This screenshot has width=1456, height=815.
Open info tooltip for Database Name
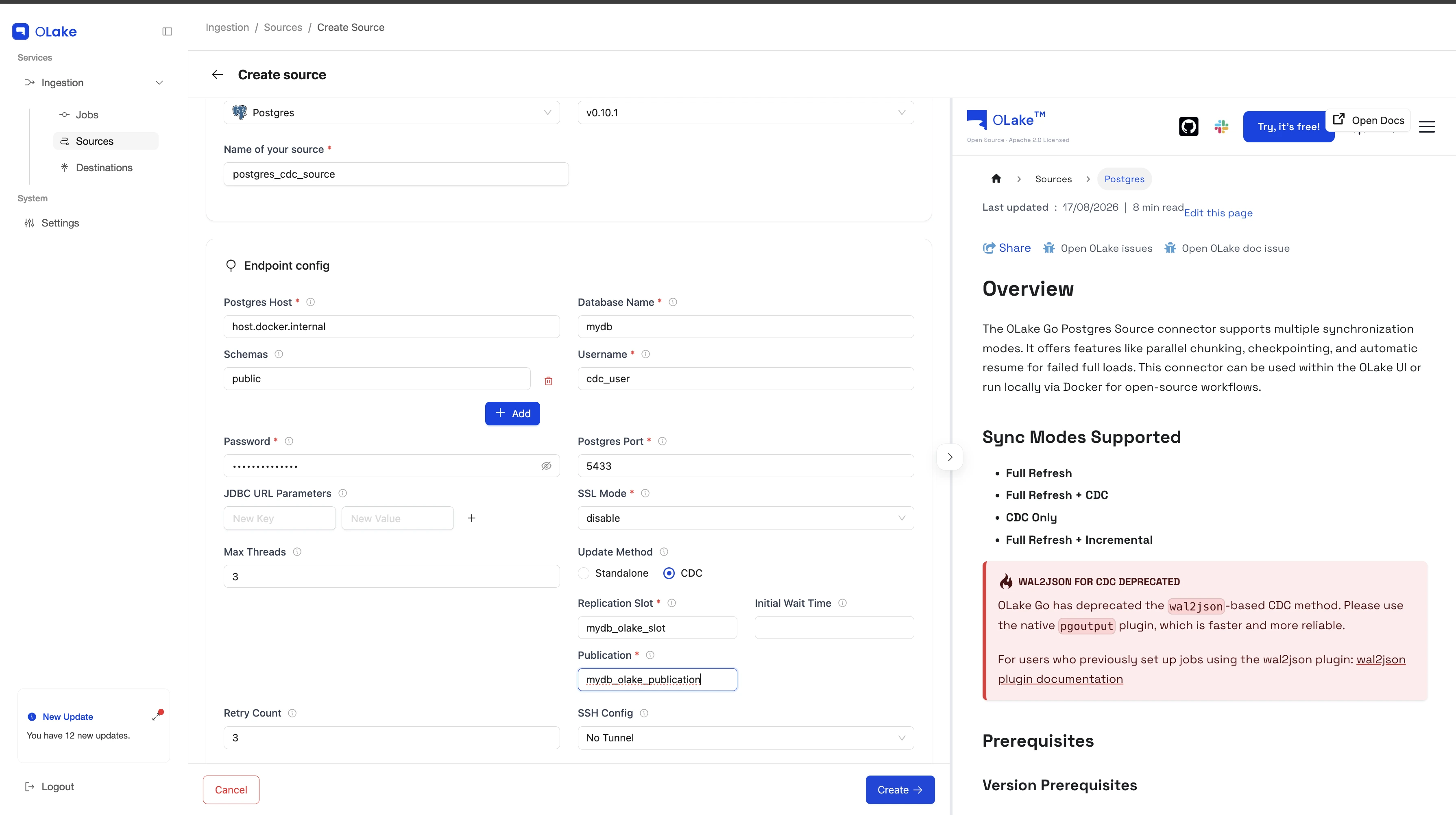[673, 303]
